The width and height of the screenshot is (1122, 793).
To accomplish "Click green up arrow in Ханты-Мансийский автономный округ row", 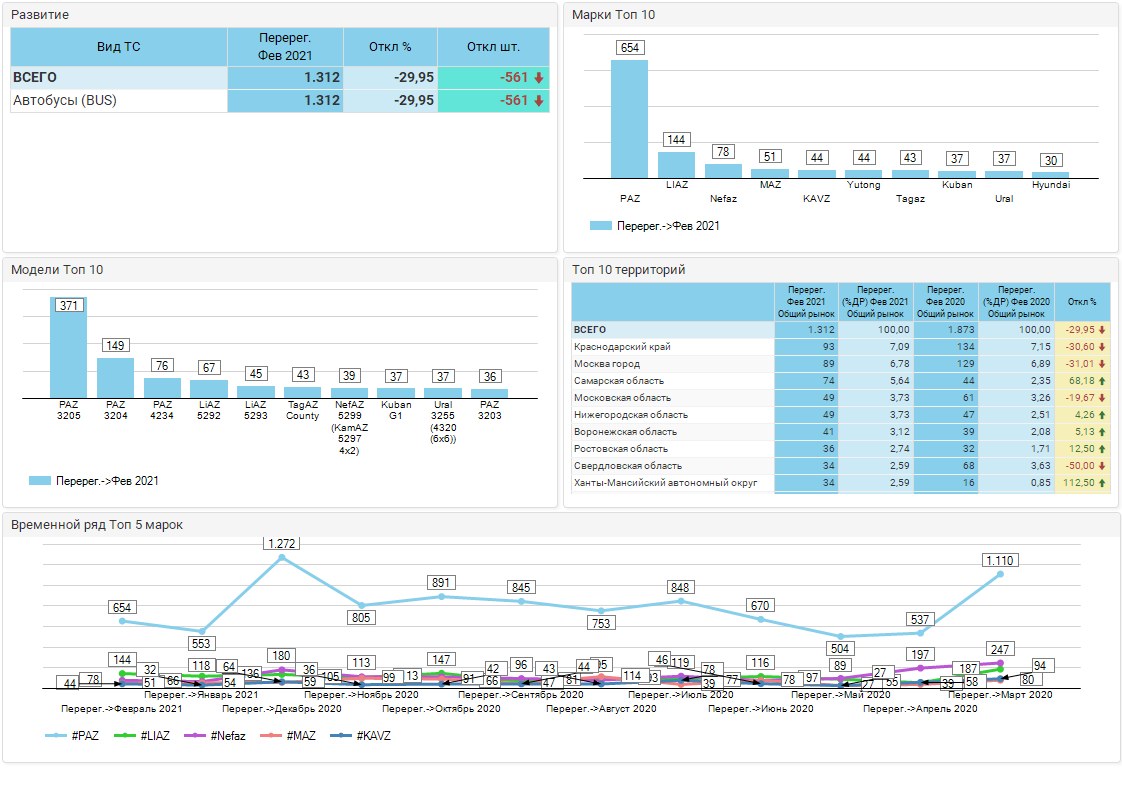I will coord(1101,483).
